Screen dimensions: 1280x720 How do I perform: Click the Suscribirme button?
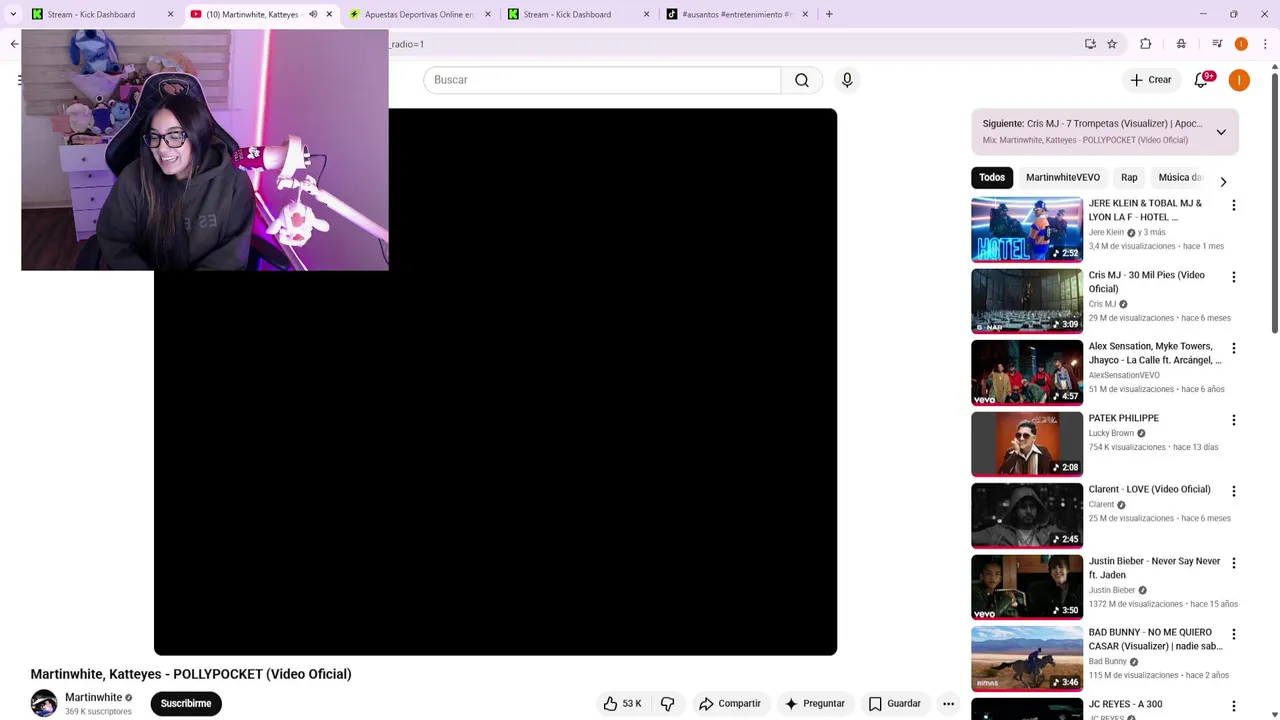tap(186, 704)
